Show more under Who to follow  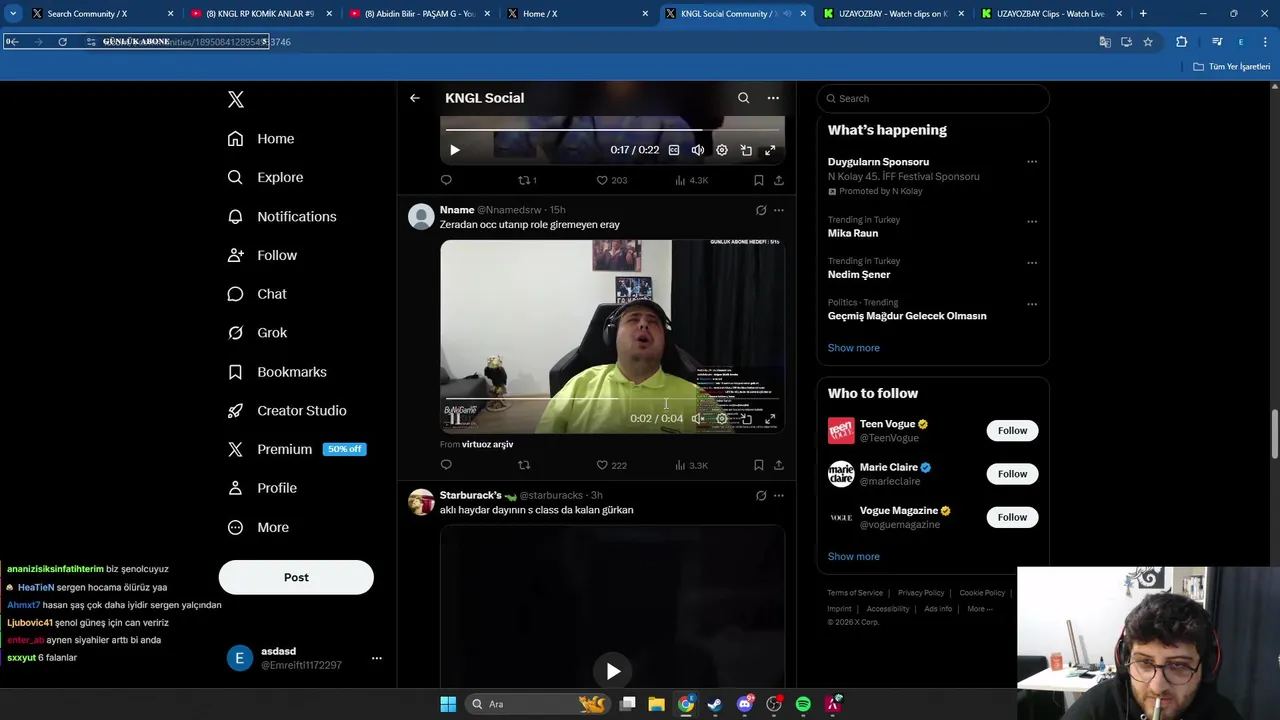tap(853, 557)
